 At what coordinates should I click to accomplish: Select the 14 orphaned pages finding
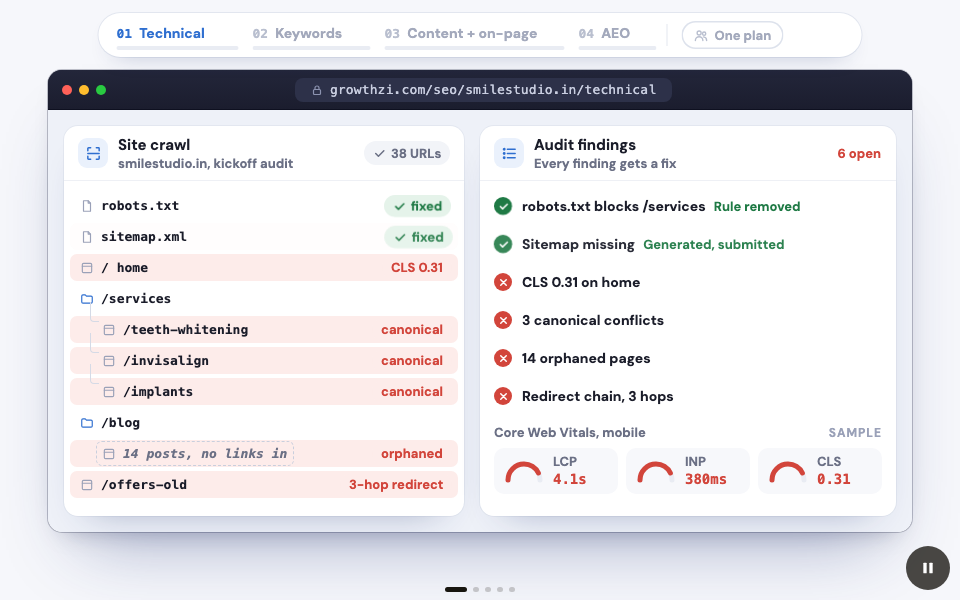[x=586, y=358]
